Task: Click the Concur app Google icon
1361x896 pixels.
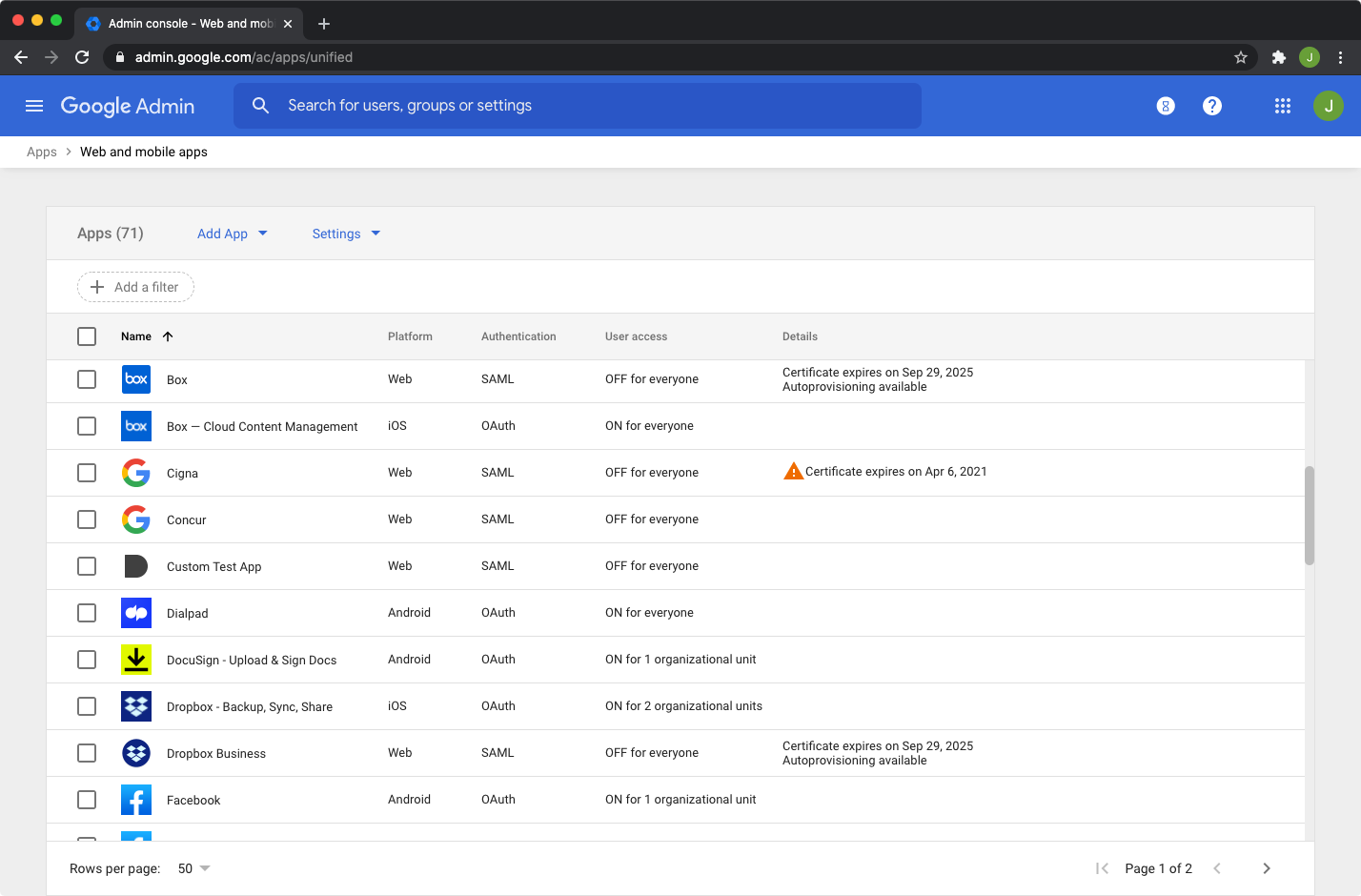Action: tap(136, 519)
